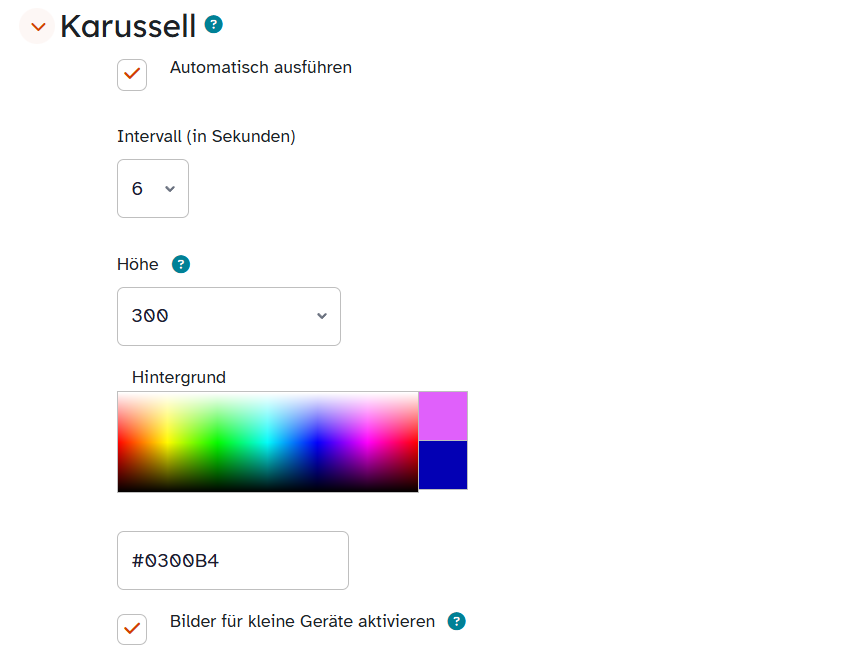The image size is (847, 669).
Task: Select the dark blue current color swatch
Action: 443,465
